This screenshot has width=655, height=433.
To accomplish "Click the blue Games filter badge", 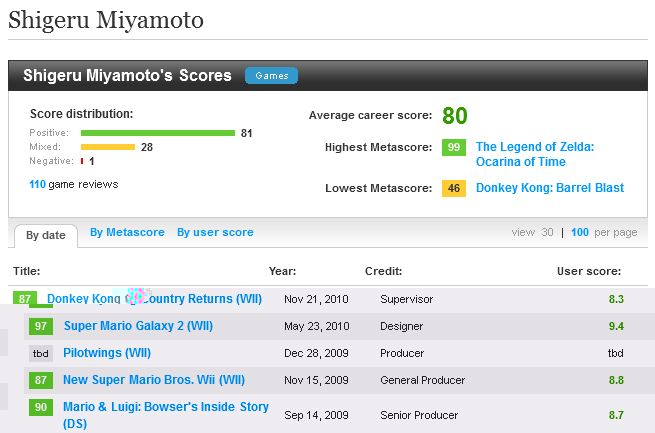I will 271,76.
